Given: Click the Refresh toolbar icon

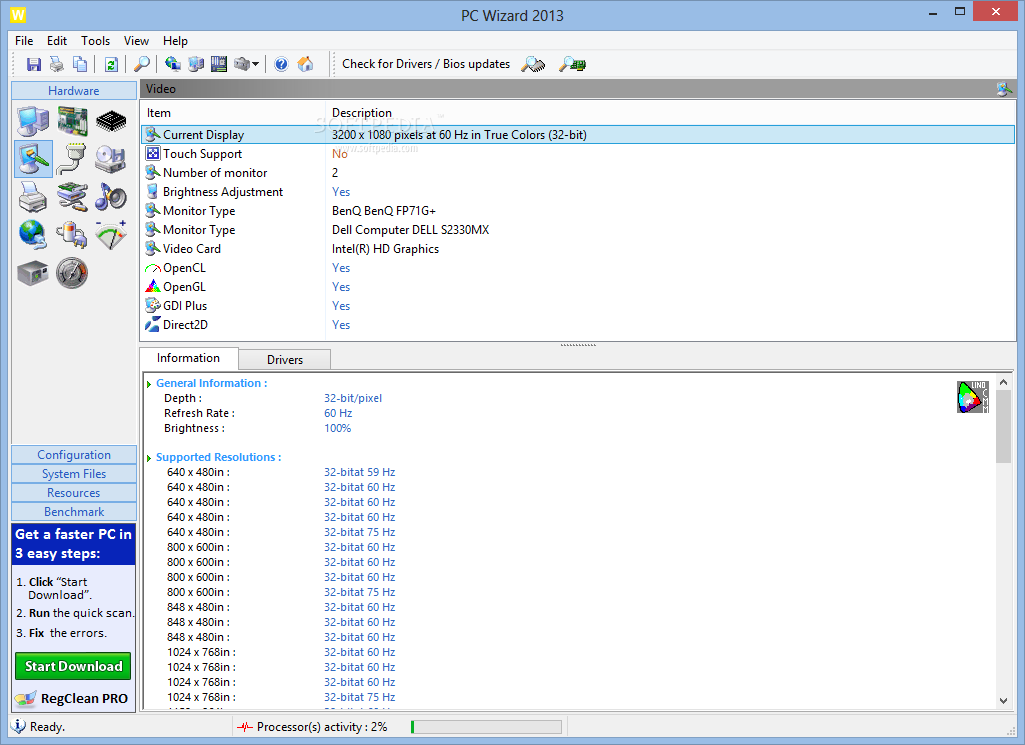Looking at the screenshot, I should click(x=111, y=64).
